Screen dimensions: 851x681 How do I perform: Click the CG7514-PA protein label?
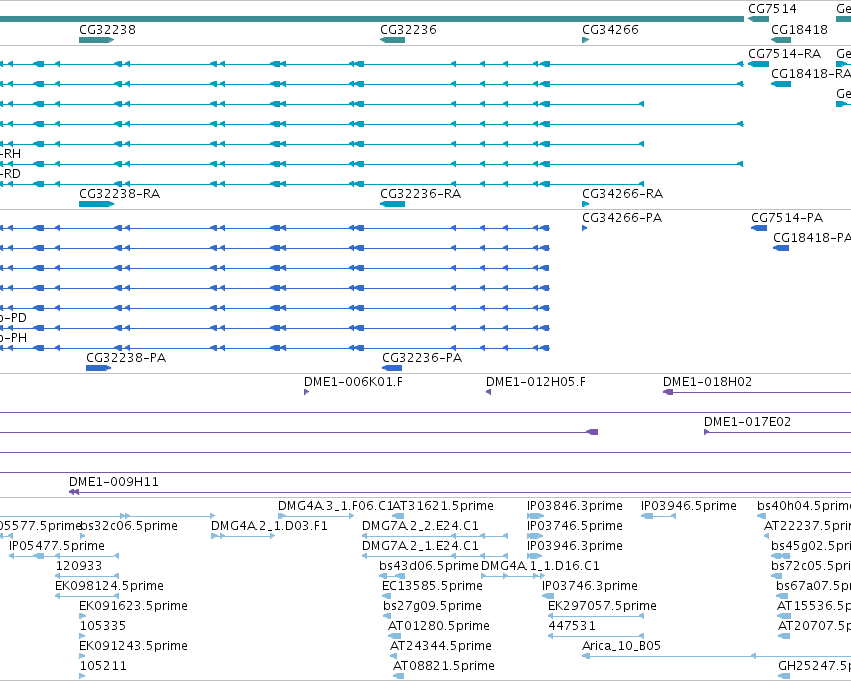point(787,218)
